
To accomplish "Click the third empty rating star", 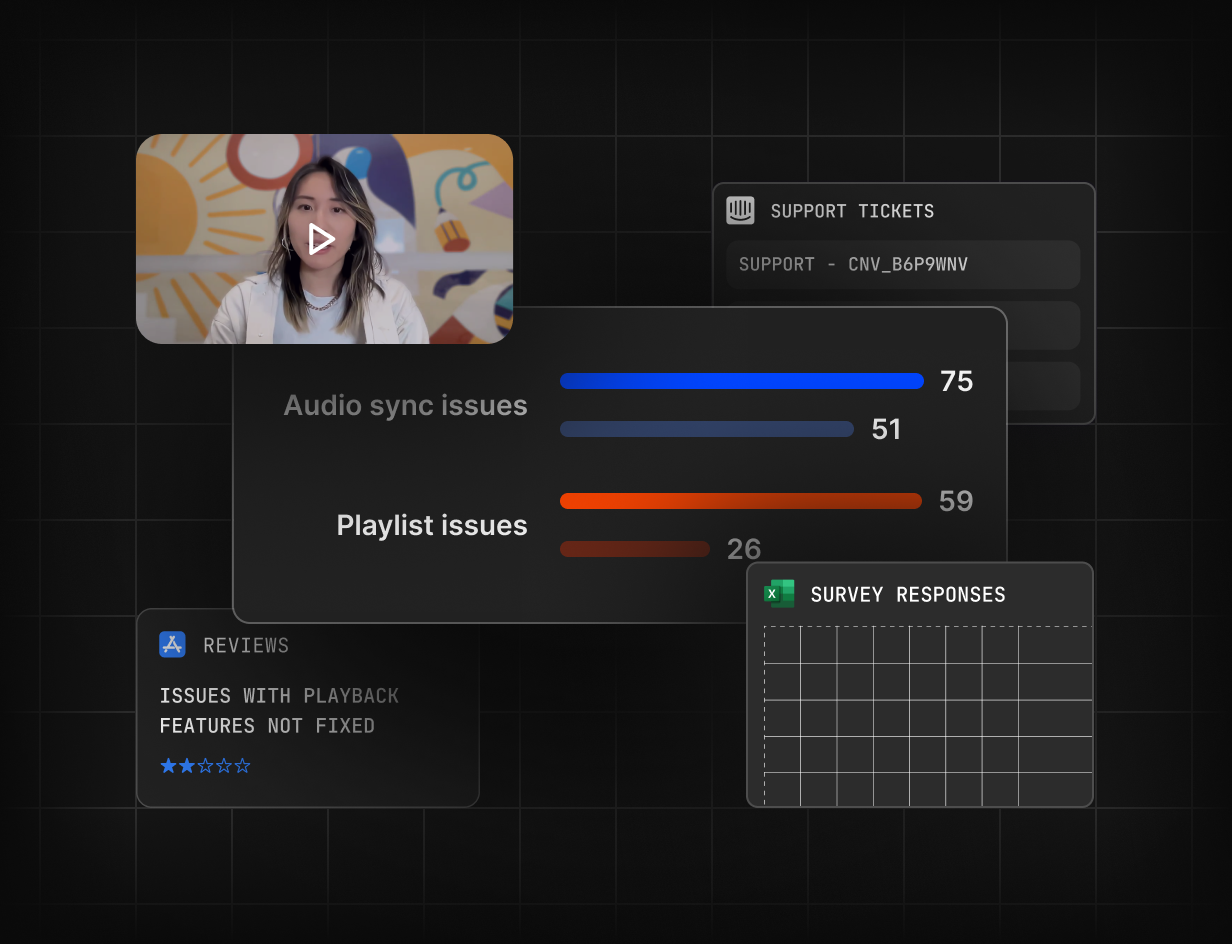I will coord(205,766).
